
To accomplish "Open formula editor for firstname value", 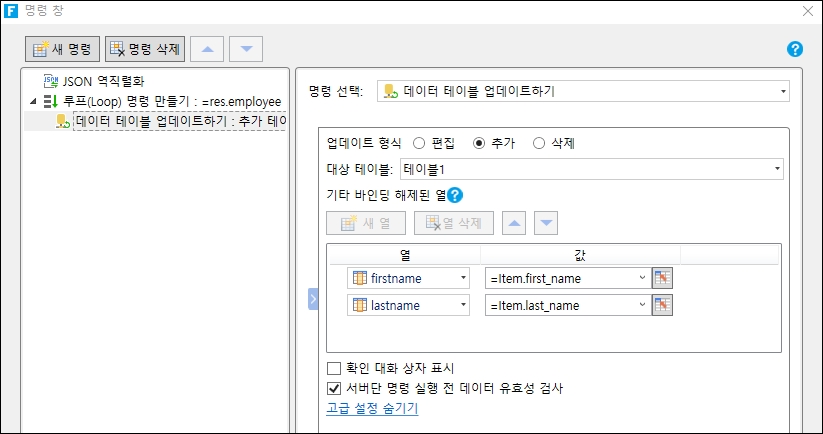I will pyautogui.click(x=661, y=278).
